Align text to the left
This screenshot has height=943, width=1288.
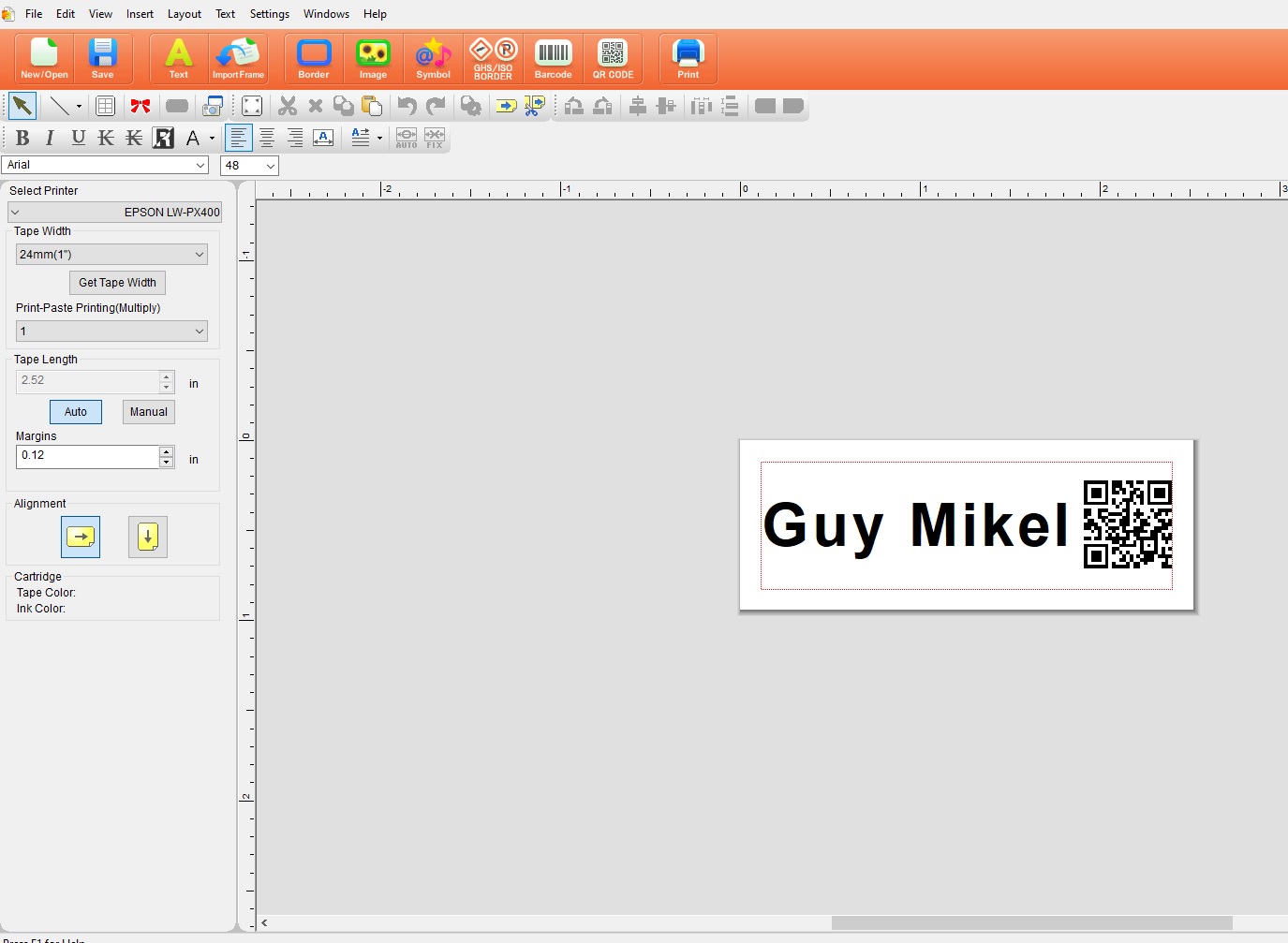point(239,139)
